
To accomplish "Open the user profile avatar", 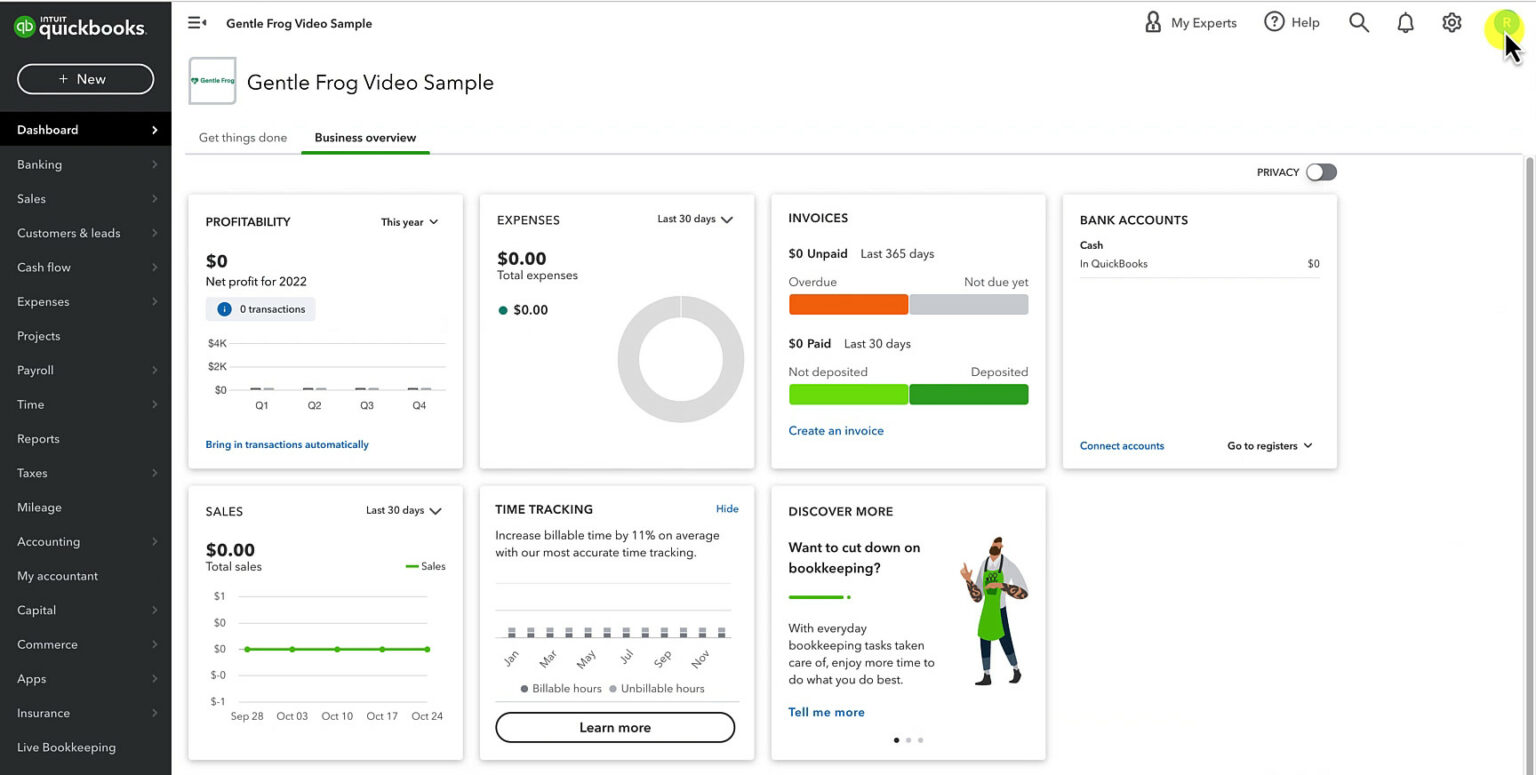I will [x=1505, y=23].
